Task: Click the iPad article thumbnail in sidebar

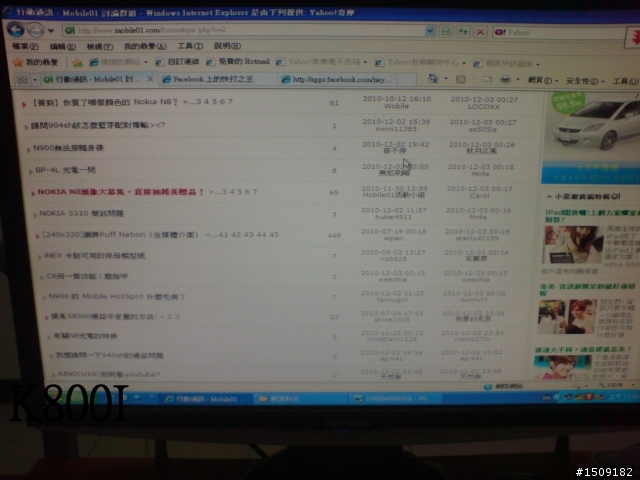Action: pos(573,244)
